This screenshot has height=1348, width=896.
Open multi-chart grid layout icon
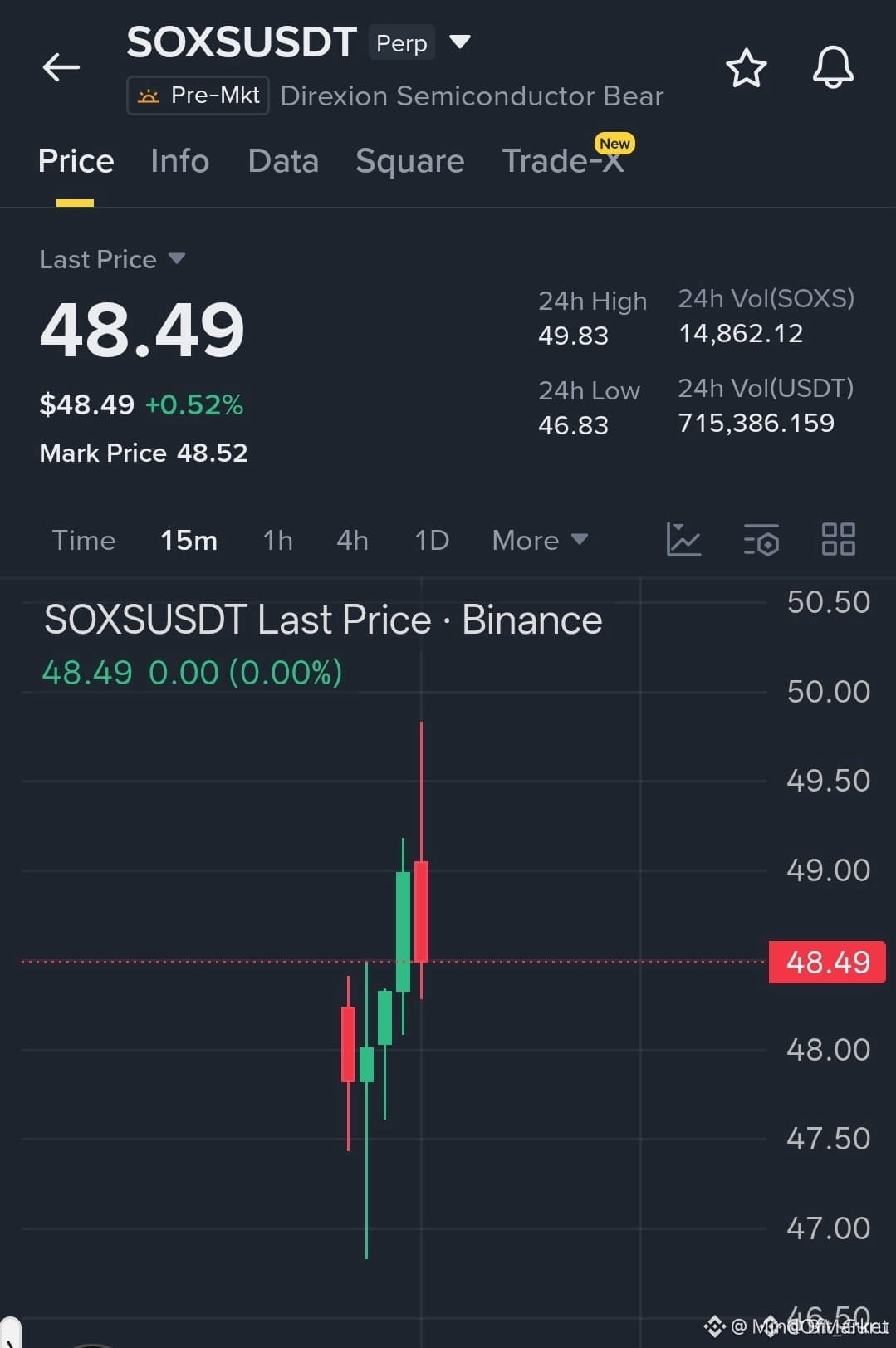[838, 540]
